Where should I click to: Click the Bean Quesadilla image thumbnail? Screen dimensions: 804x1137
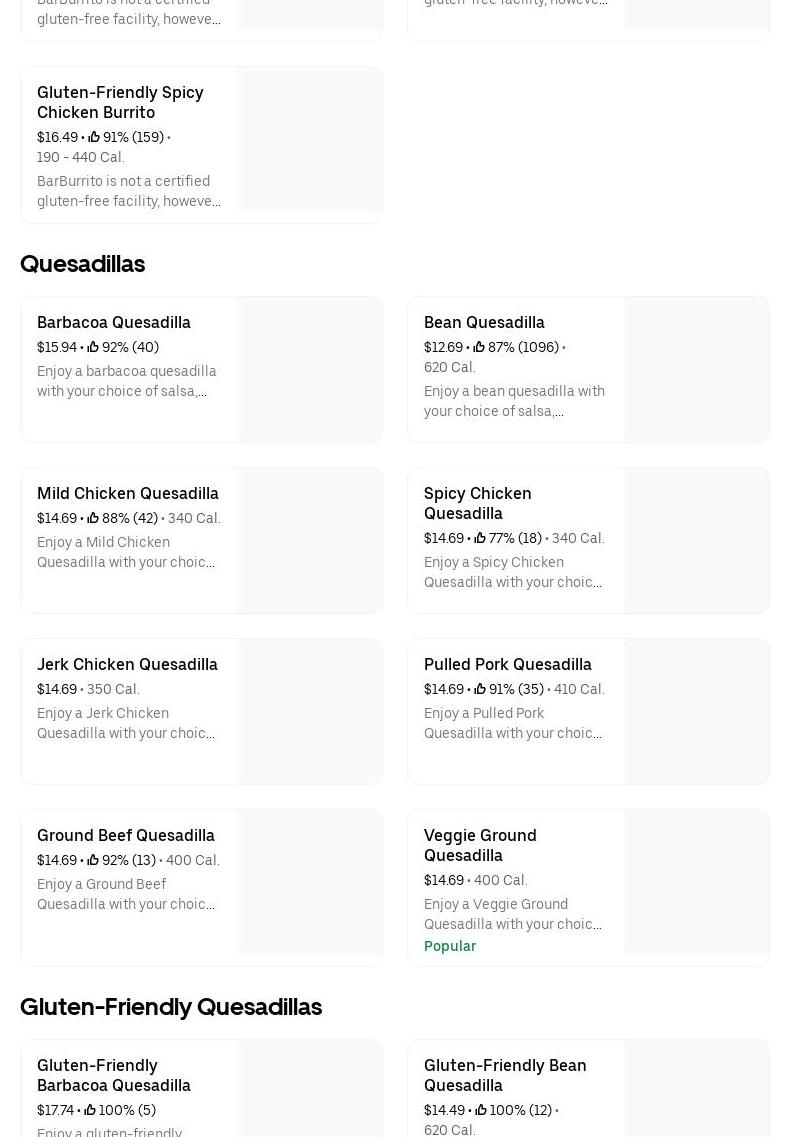coord(697,370)
